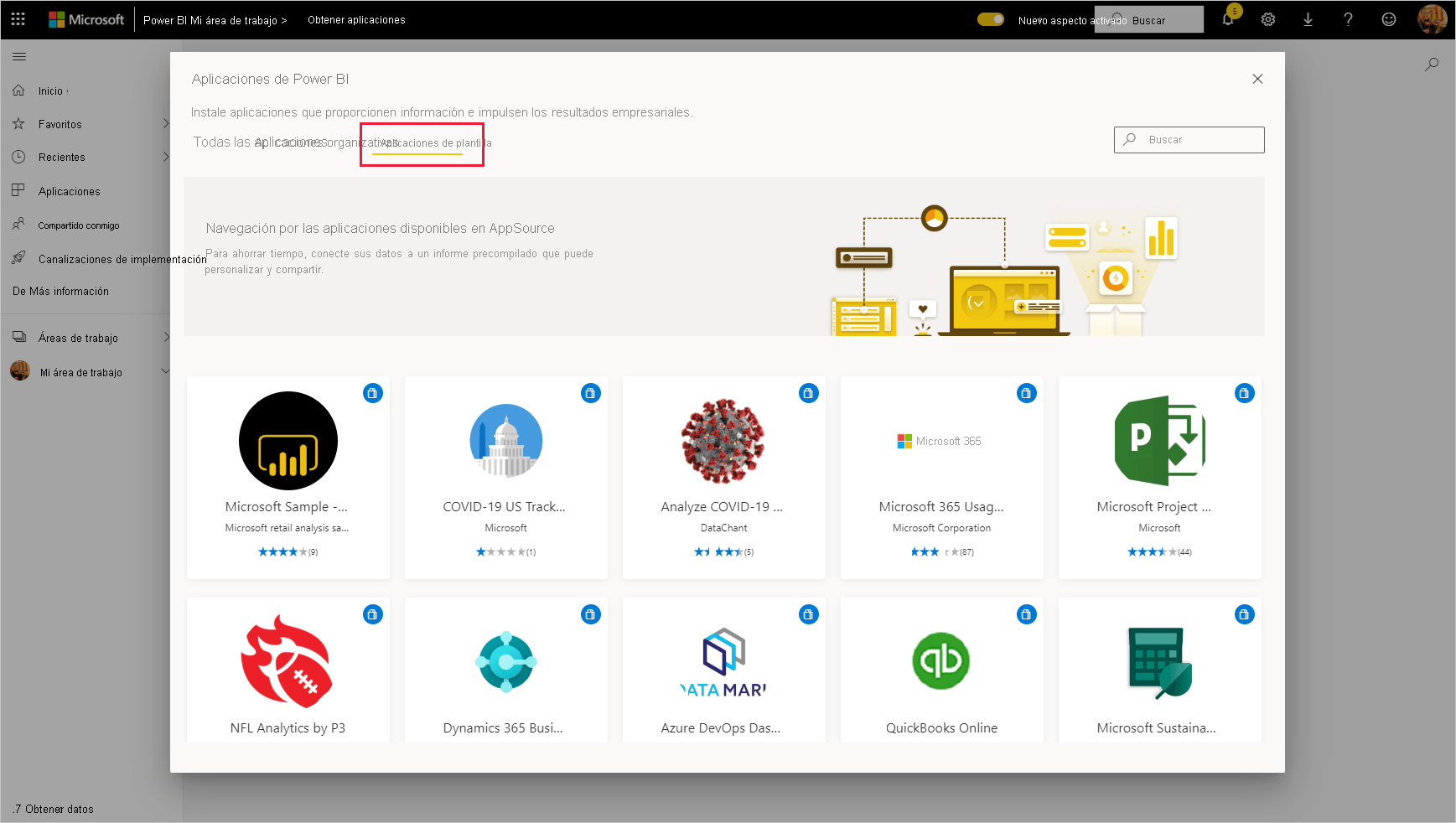This screenshot has width=1456, height=823.
Task: Click shopping bag badge on Microsoft Project
Action: [x=1245, y=393]
